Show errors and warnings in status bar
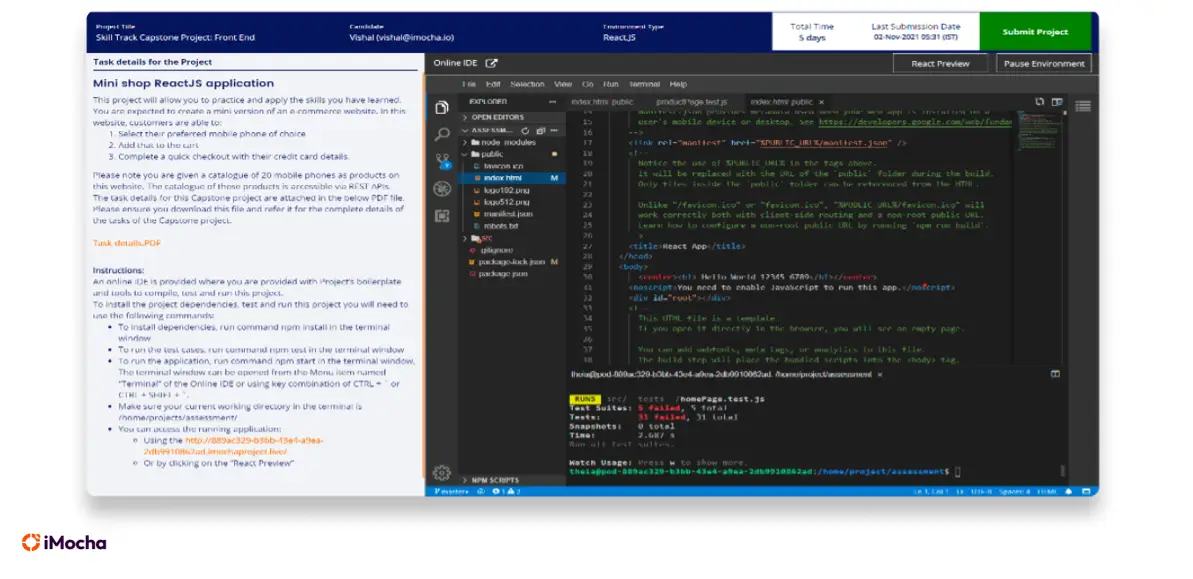Screen dimensions: 1193x579 [506, 492]
